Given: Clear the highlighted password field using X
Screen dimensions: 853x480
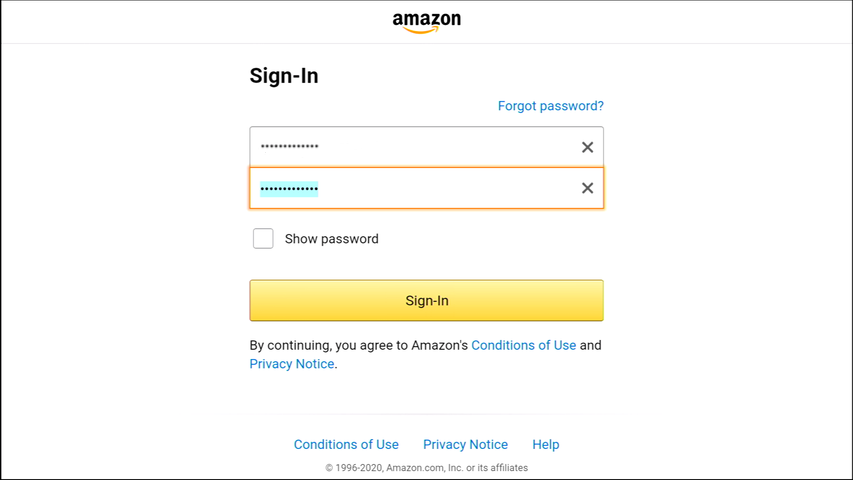Looking at the screenshot, I should tap(587, 188).
